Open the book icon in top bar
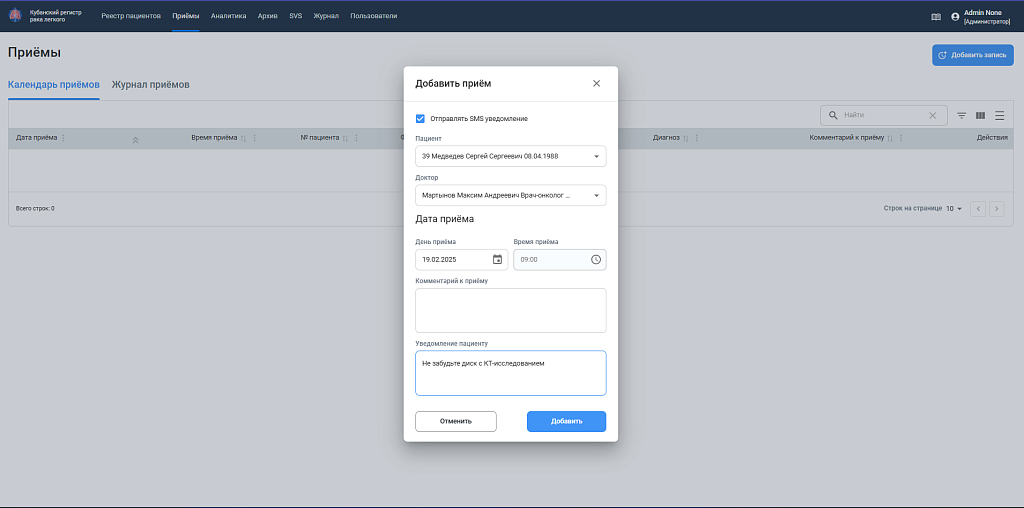Image resolution: width=1024 pixels, height=508 pixels. [x=936, y=16]
